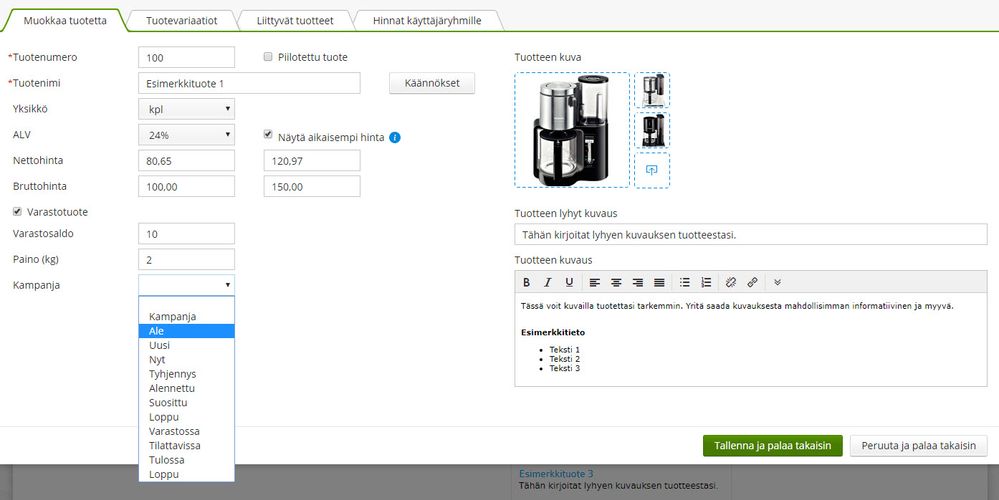Click Tallenna ja palaa takaisin

click(773, 446)
